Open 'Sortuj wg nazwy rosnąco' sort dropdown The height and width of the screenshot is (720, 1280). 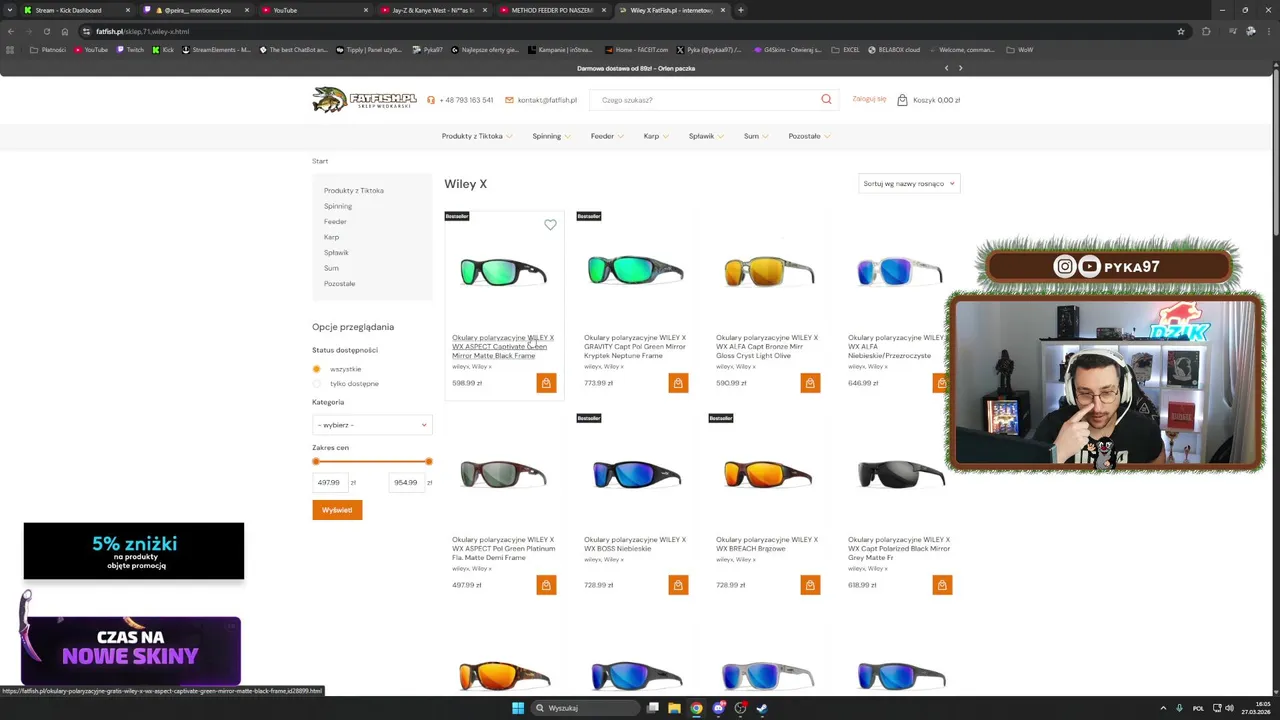pyautogui.click(x=909, y=183)
